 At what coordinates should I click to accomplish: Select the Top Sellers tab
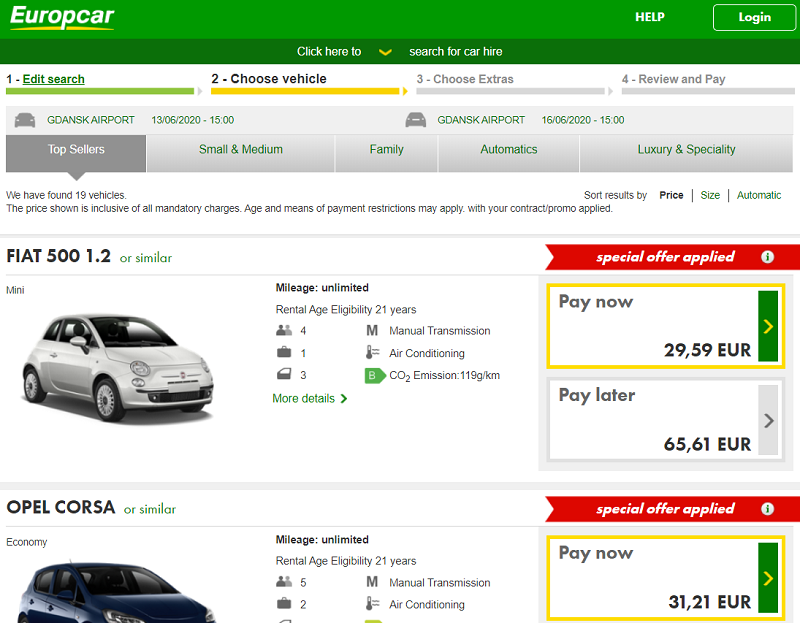[76, 153]
